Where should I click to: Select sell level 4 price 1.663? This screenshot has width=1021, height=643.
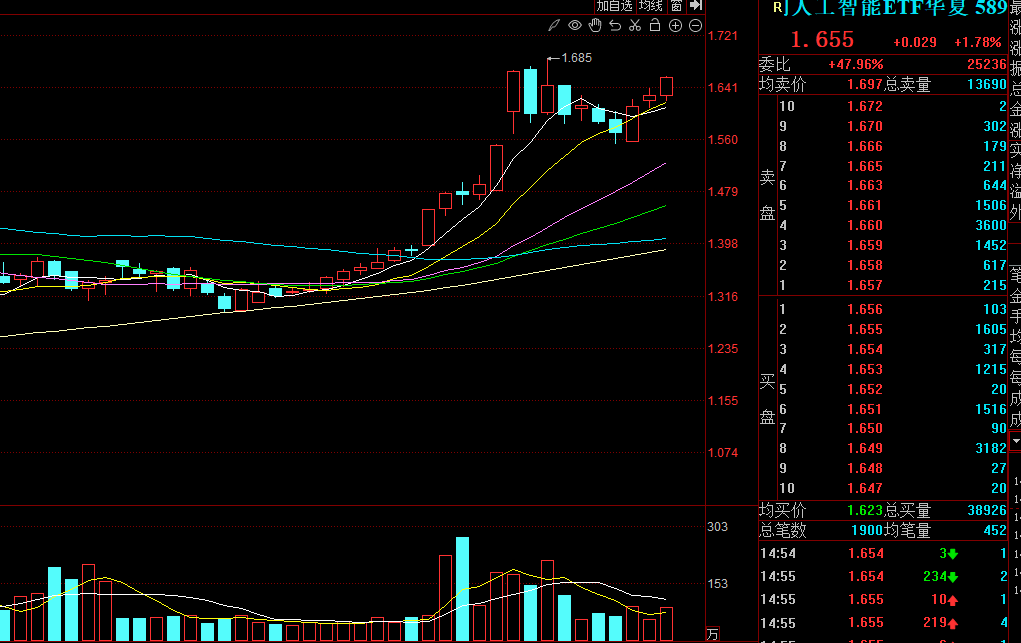coord(864,185)
